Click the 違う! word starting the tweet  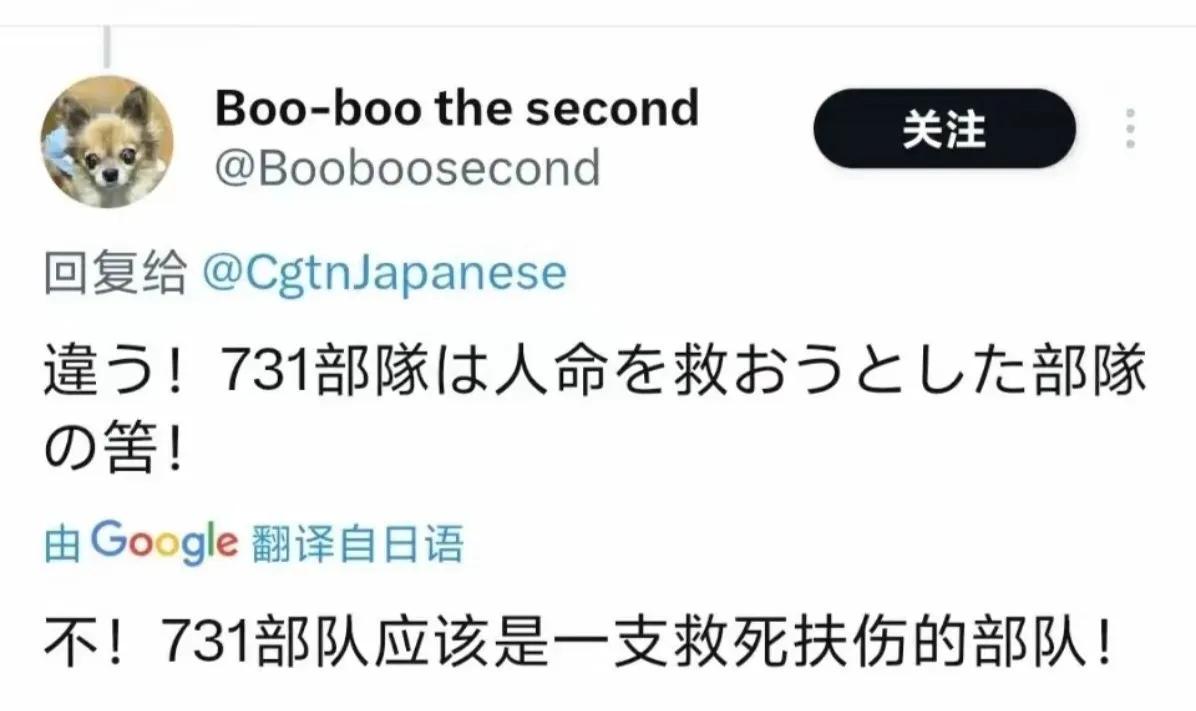point(113,371)
